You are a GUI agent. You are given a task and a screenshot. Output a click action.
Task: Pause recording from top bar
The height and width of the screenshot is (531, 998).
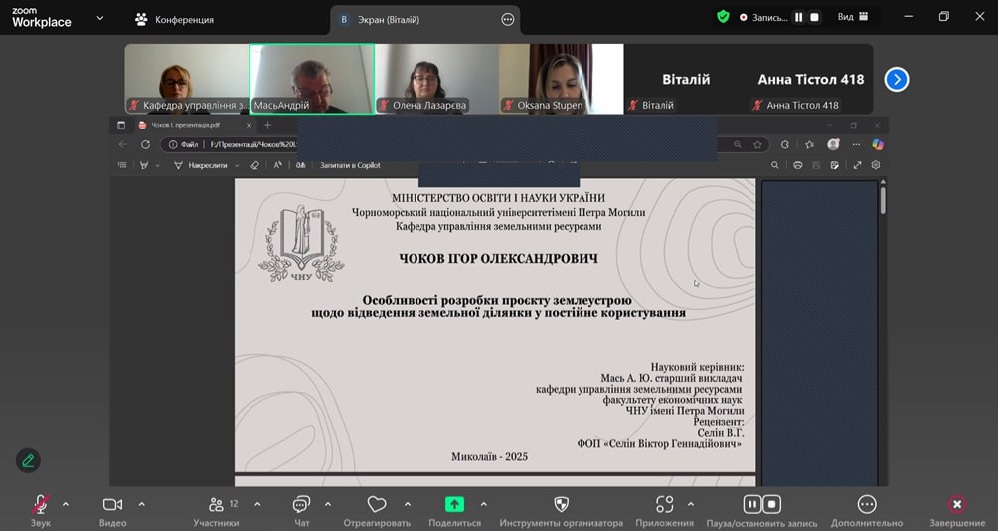tap(798, 17)
